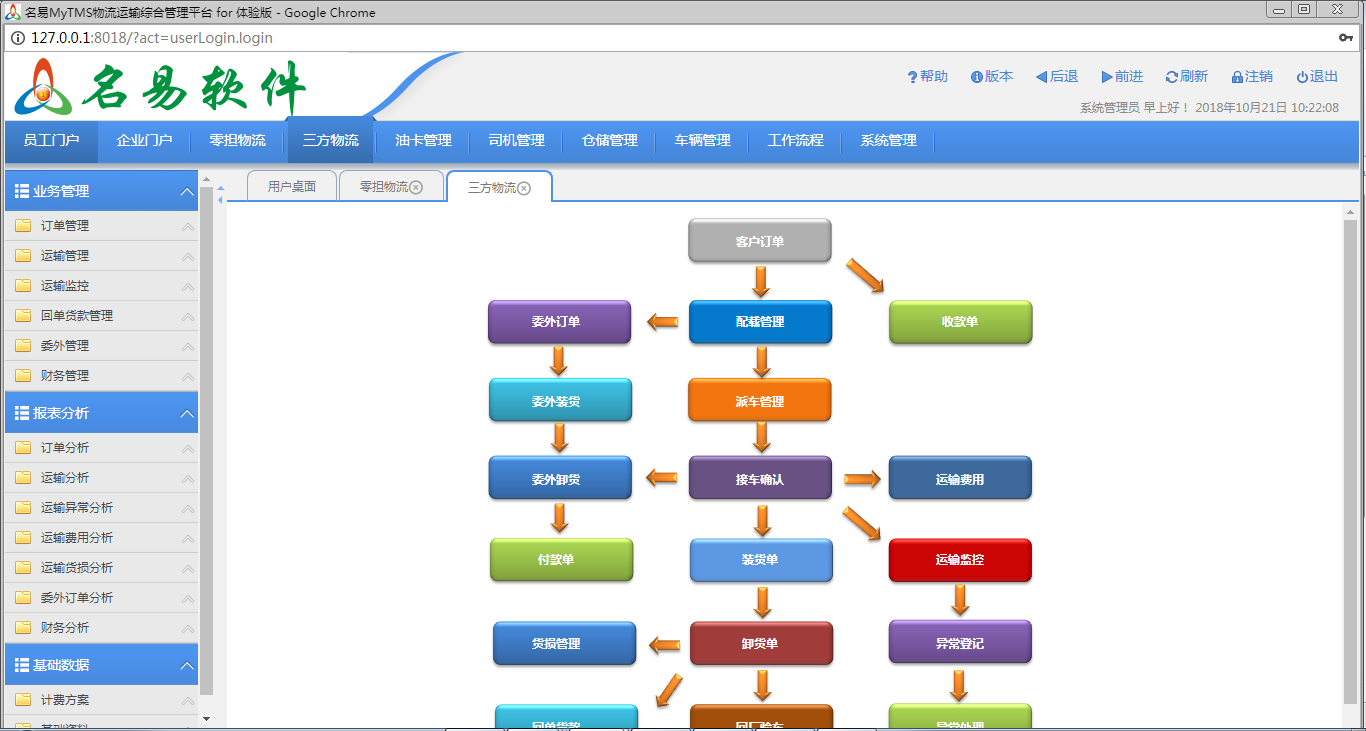1366x731 pixels.
Task: Open the 仓储管理 menu
Action: (x=610, y=141)
